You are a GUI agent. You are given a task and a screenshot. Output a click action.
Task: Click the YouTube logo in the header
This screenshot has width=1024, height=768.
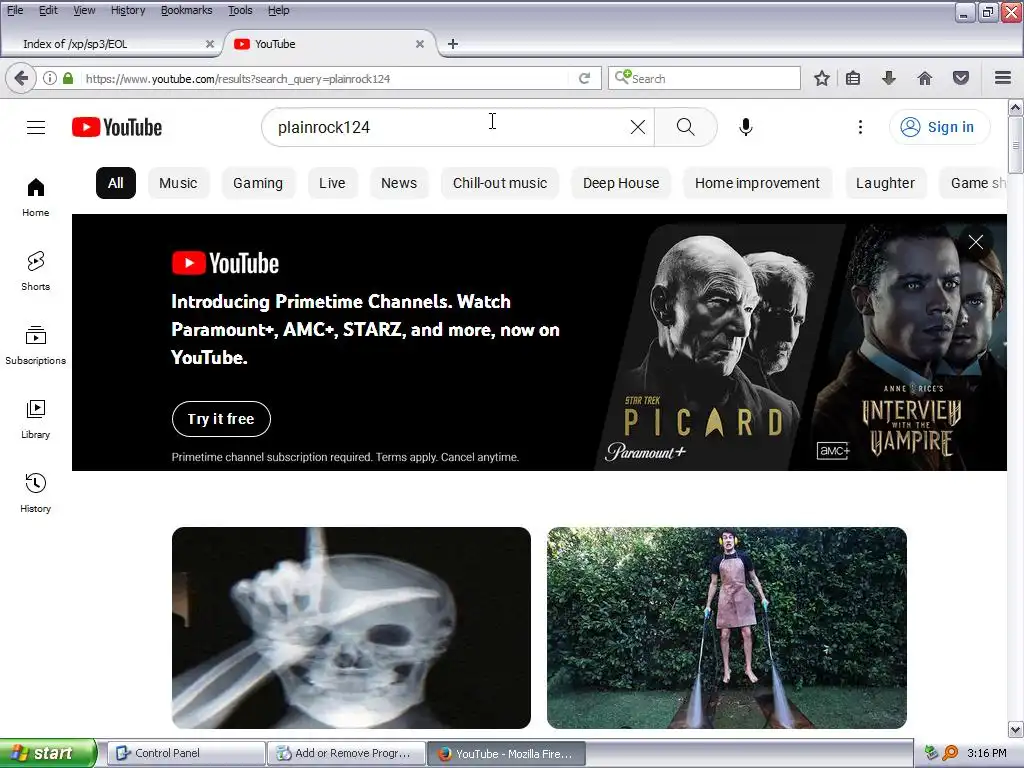[x=117, y=127]
